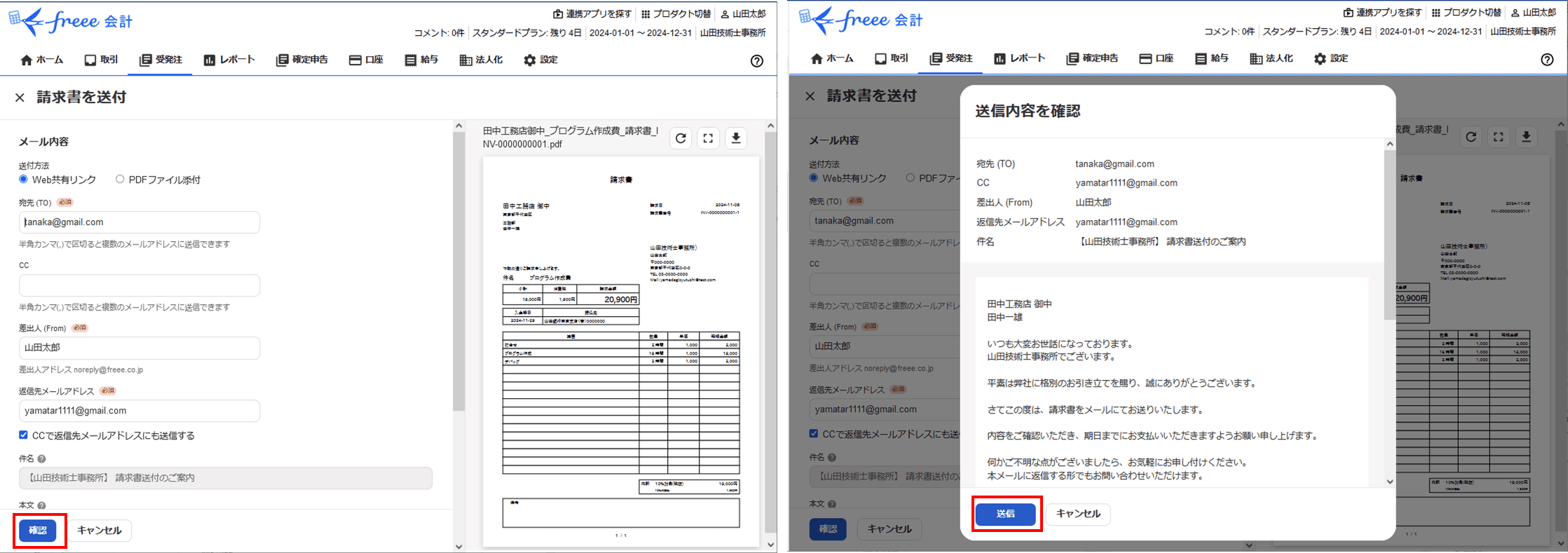Toggle CCで返信先メールアドレスにも送信する checkbox, left window
This screenshot has height=553, width=1568.
(23, 435)
